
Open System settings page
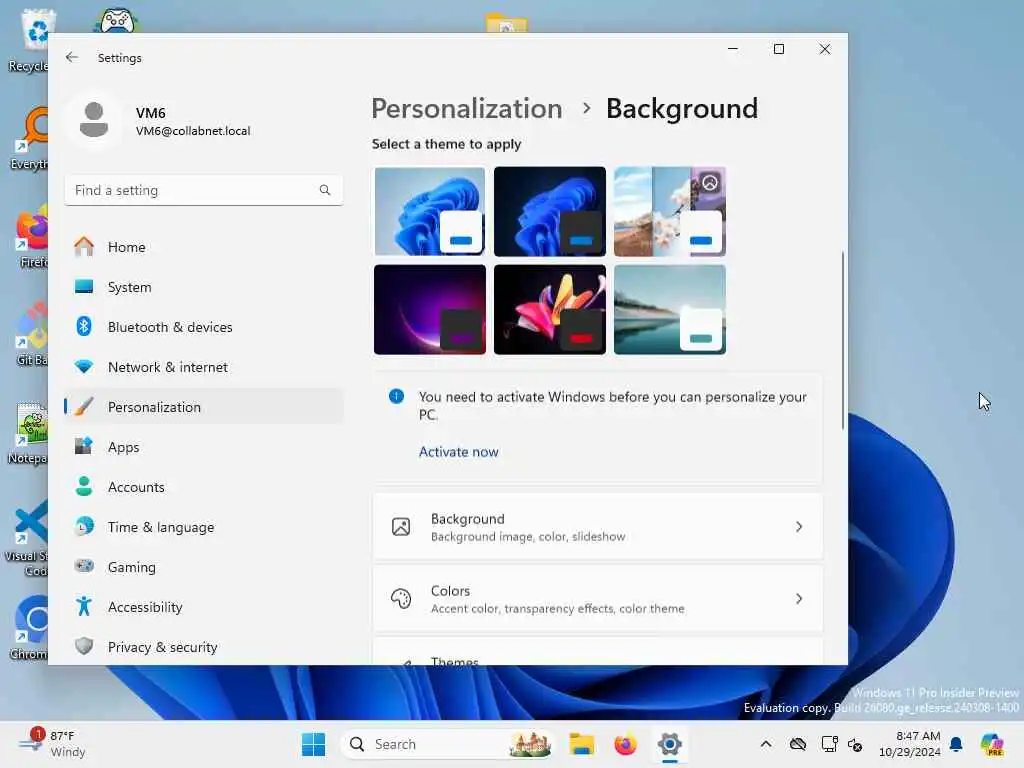click(204, 287)
